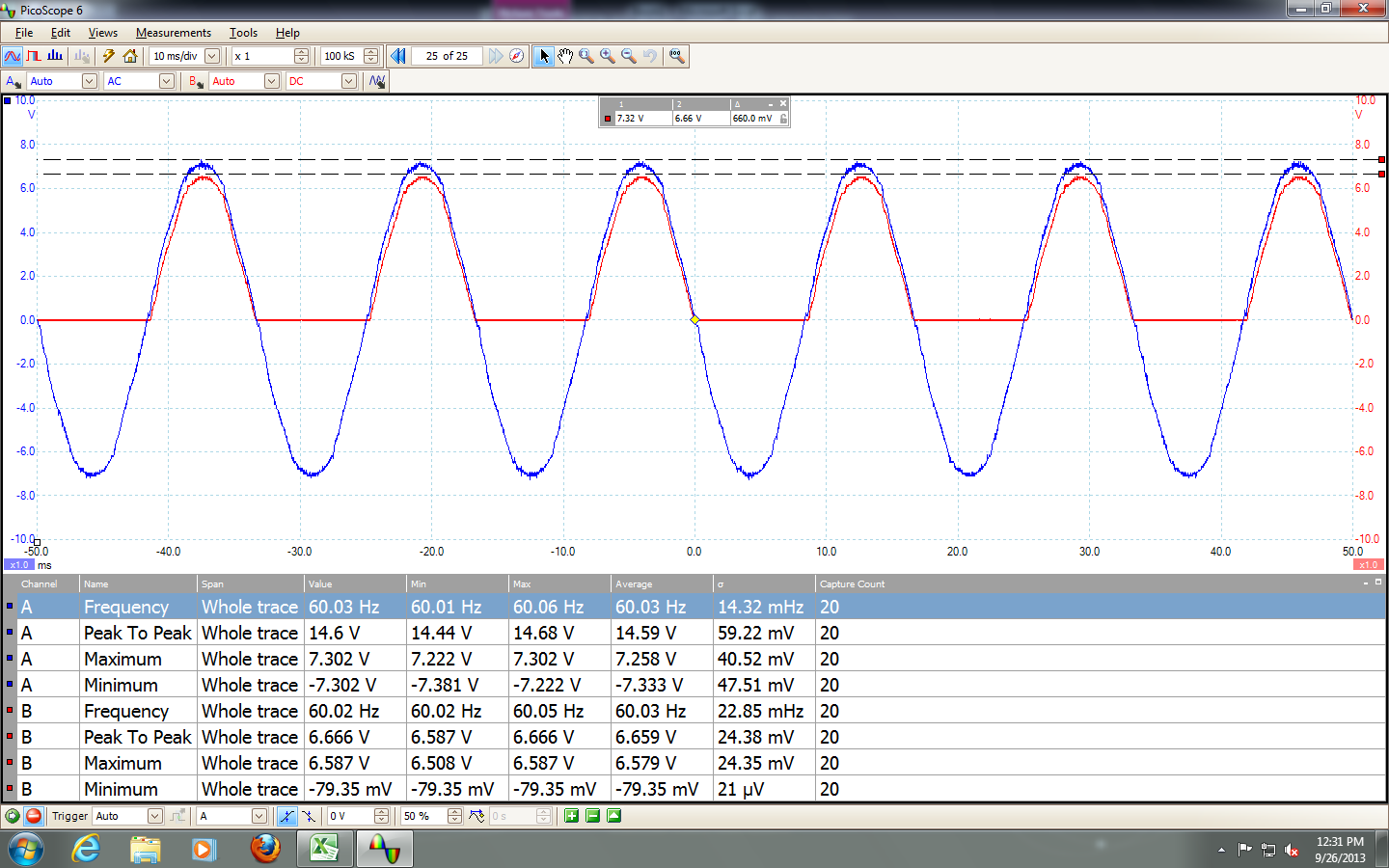
Task: Add a measurement with the green plus button
Action: pyautogui.click(x=572, y=816)
